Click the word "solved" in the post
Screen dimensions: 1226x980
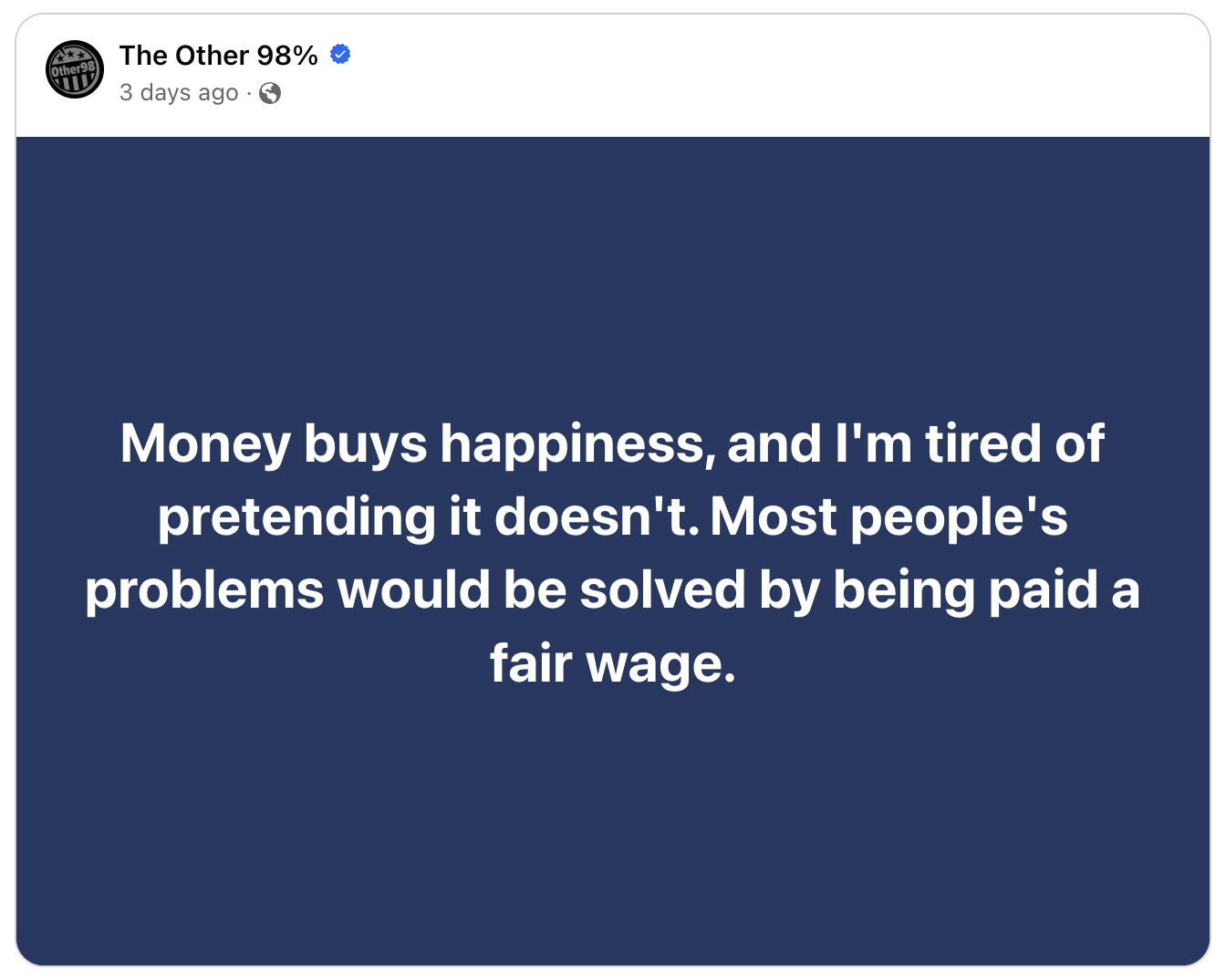(x=663, y=589)
